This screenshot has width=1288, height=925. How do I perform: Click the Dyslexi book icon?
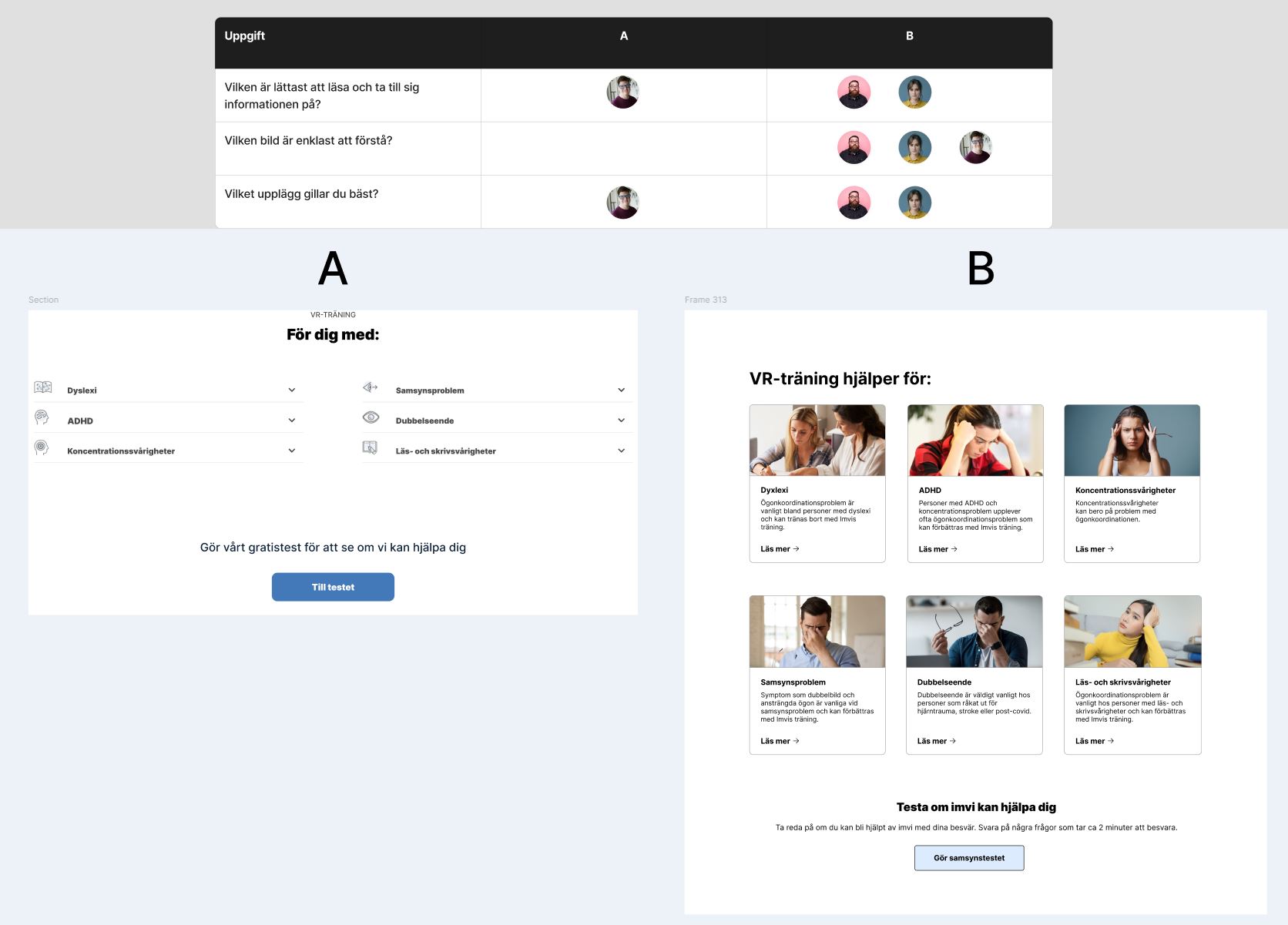pyautogui.click(x=43, y=387)
